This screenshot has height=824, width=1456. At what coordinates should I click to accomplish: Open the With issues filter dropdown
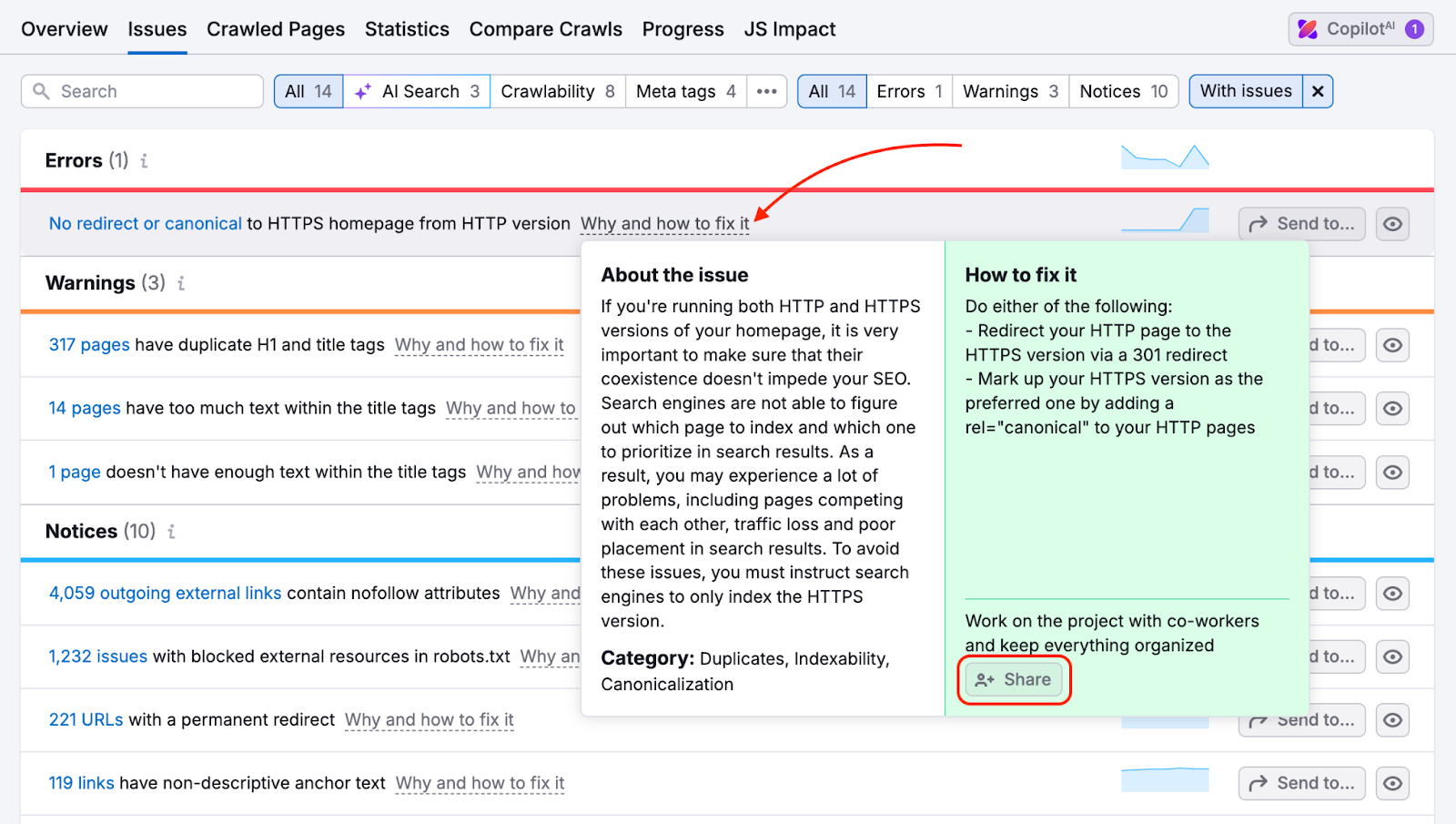point(1245,91)
